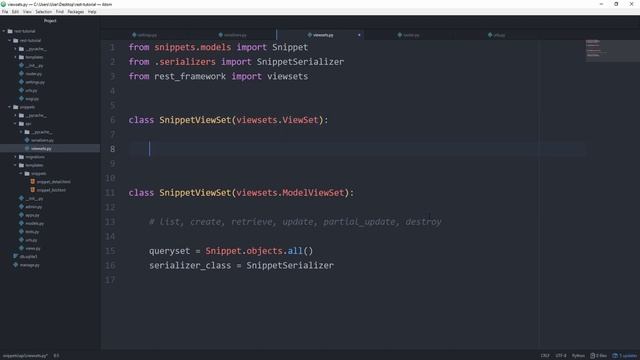Collapse the nested rest-tutorial folder chevron

(10, 40)
